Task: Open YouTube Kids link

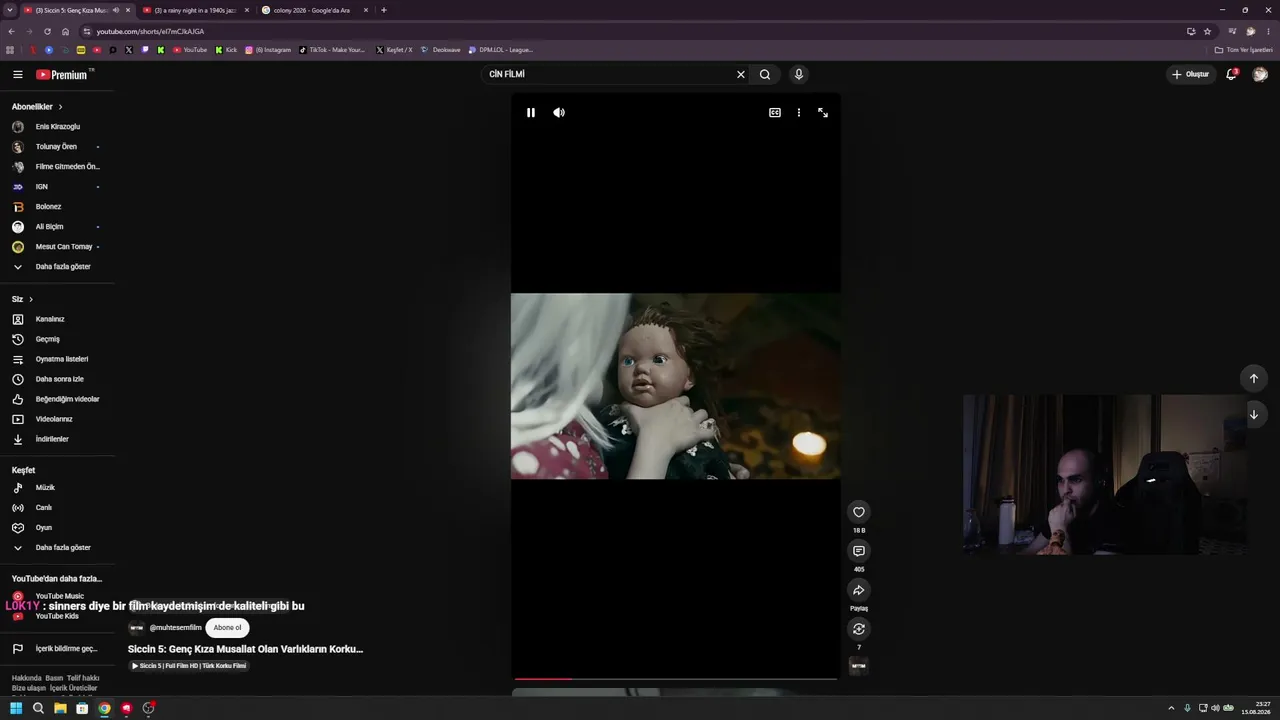Action: 57,616
